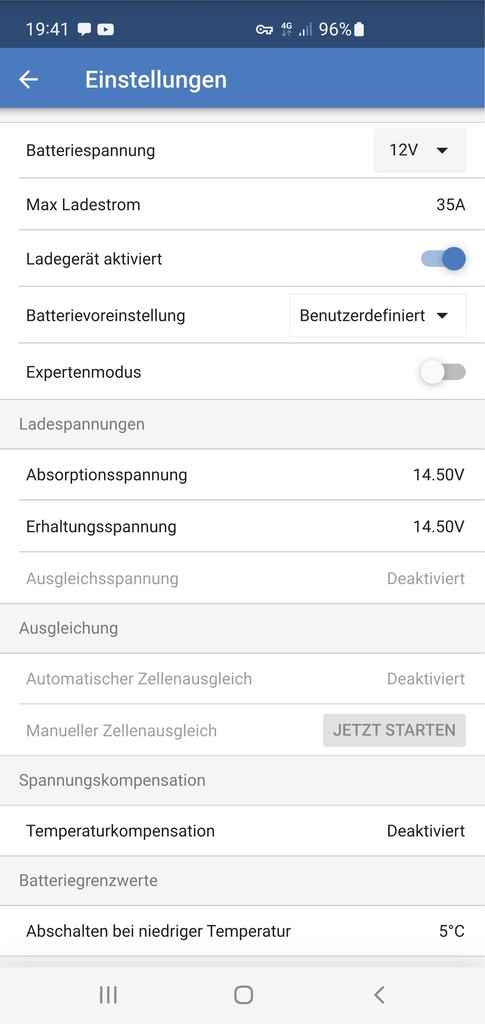Tap the chat notification icon in status bar
The image size is (485, 1024).
(84, 29)
